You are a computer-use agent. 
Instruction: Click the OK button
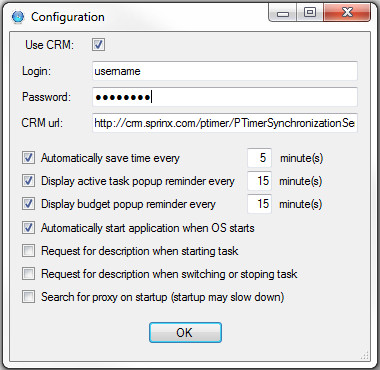(x=185, y=332)
